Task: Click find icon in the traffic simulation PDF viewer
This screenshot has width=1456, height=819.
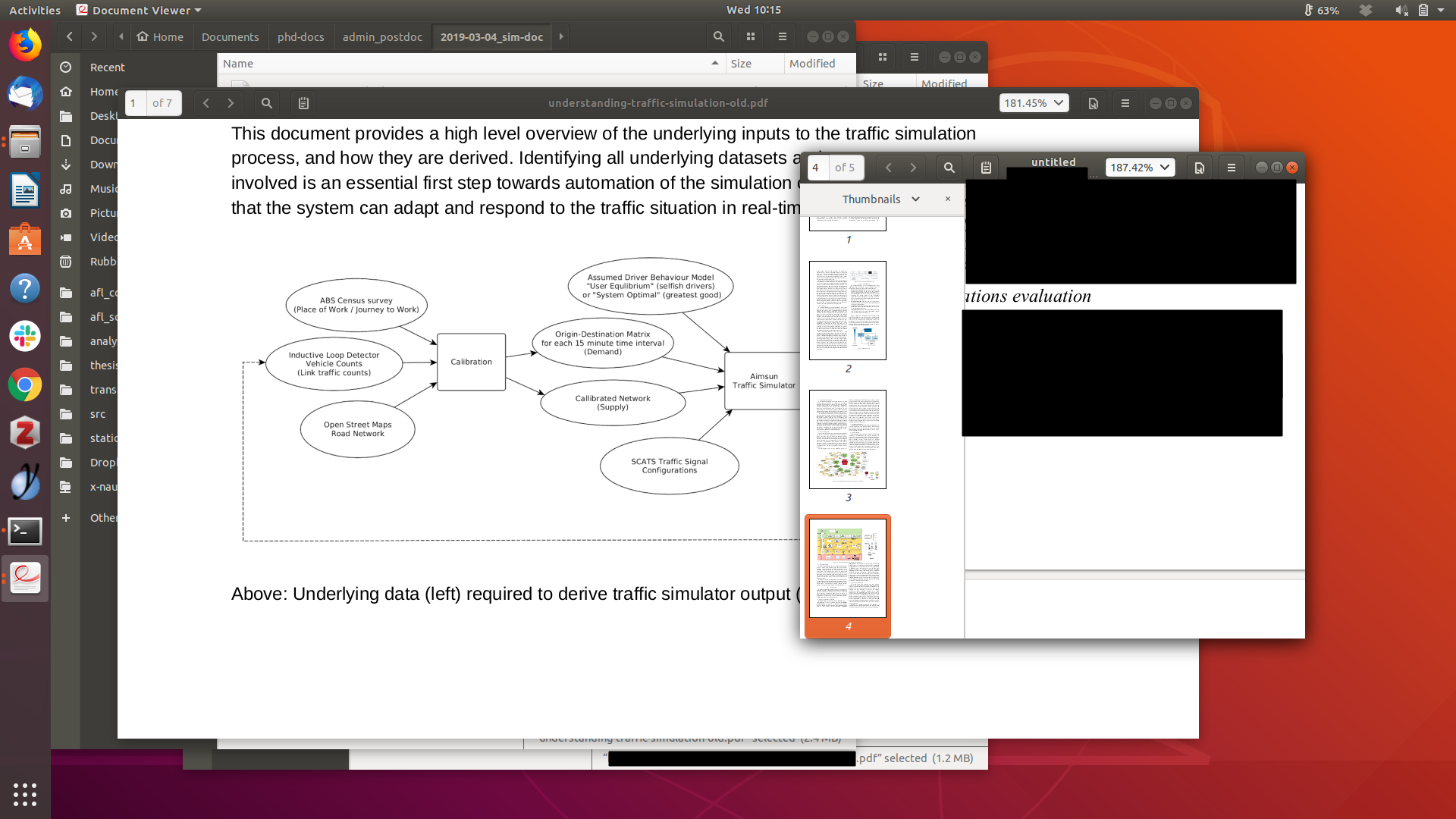Action: coord(266,103)
